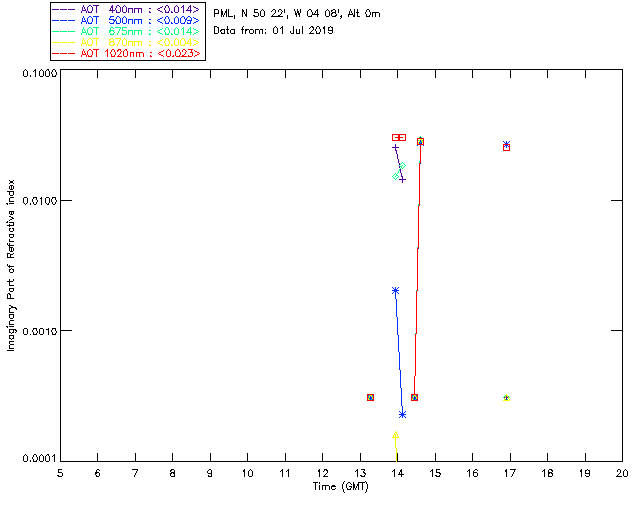Click the 'Data from: 01 Jul 2019' text
The image size is (640, 512).
[x=273, y=31]
